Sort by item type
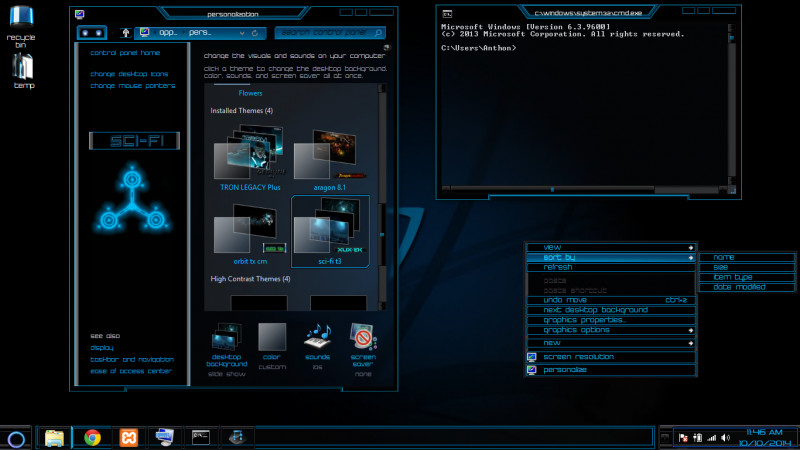 tap(747, 277)
